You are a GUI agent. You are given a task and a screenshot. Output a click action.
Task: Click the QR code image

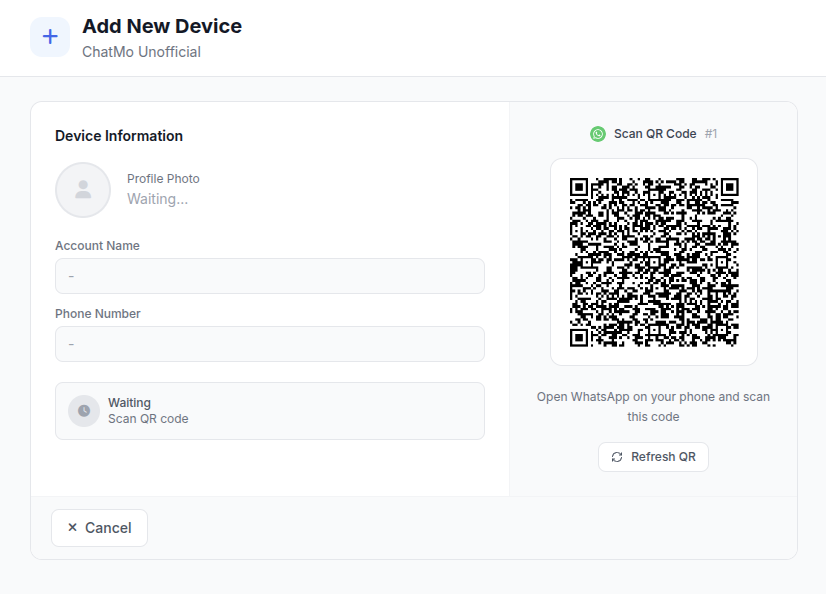(x=654, y=262)
